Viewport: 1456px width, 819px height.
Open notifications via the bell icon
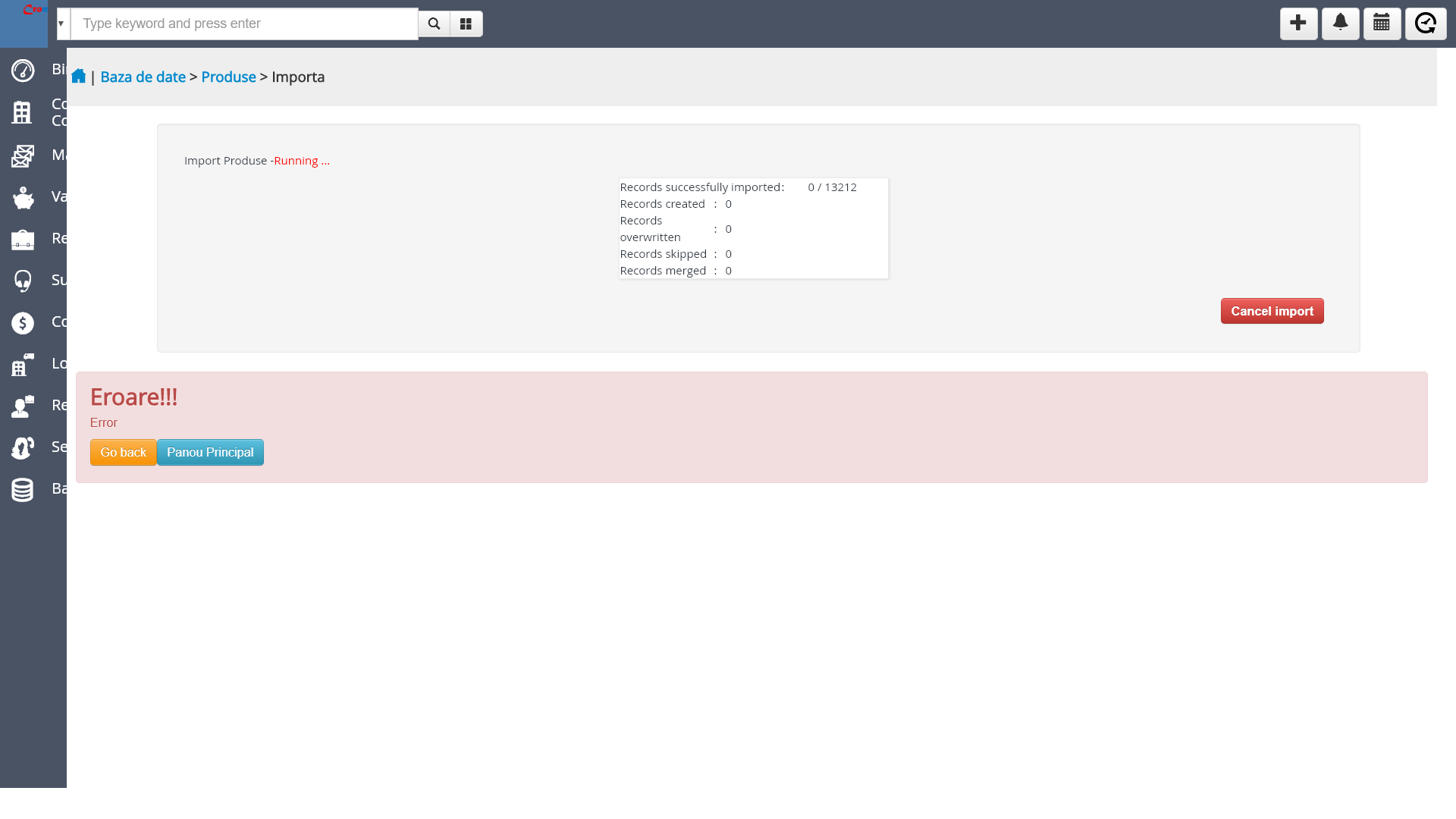click(1339, 24)
